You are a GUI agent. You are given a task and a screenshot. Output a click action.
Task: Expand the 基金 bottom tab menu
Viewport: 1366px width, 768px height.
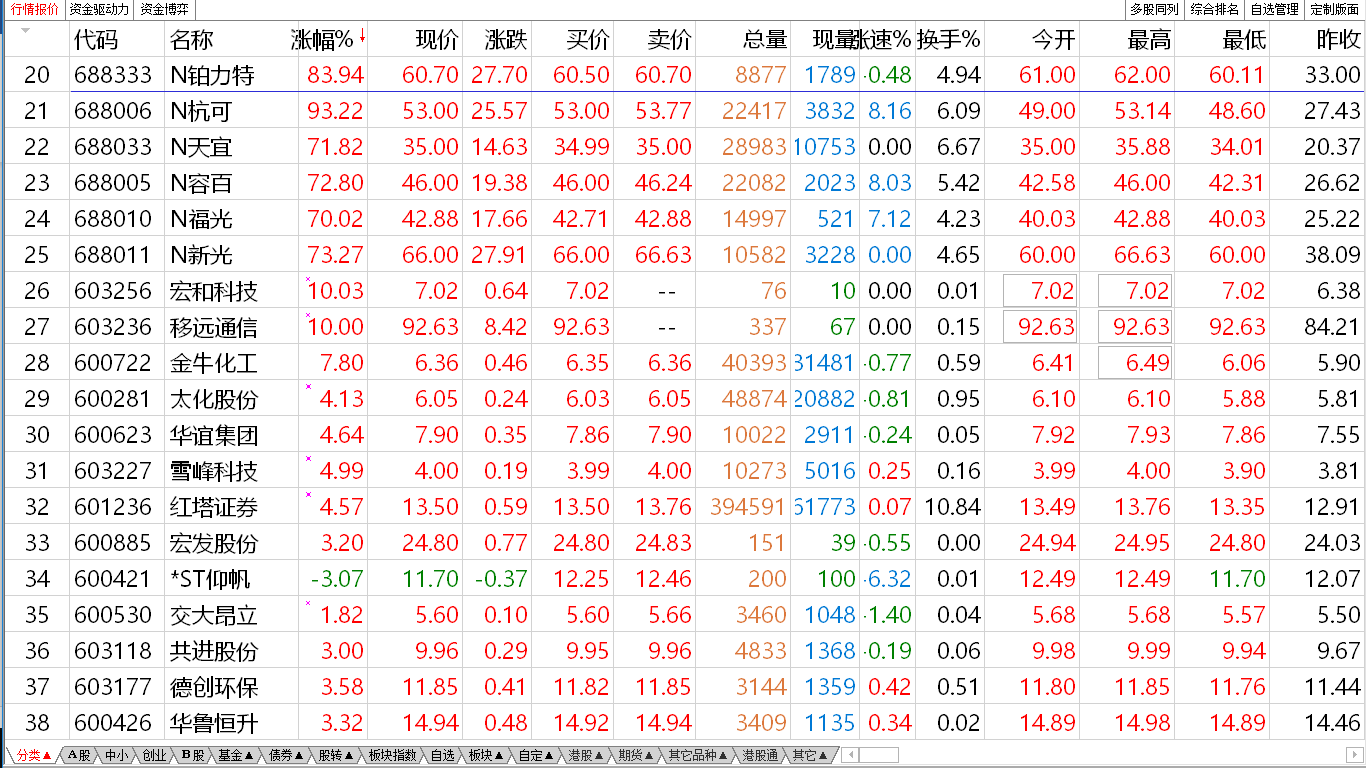tap(236, 755)
